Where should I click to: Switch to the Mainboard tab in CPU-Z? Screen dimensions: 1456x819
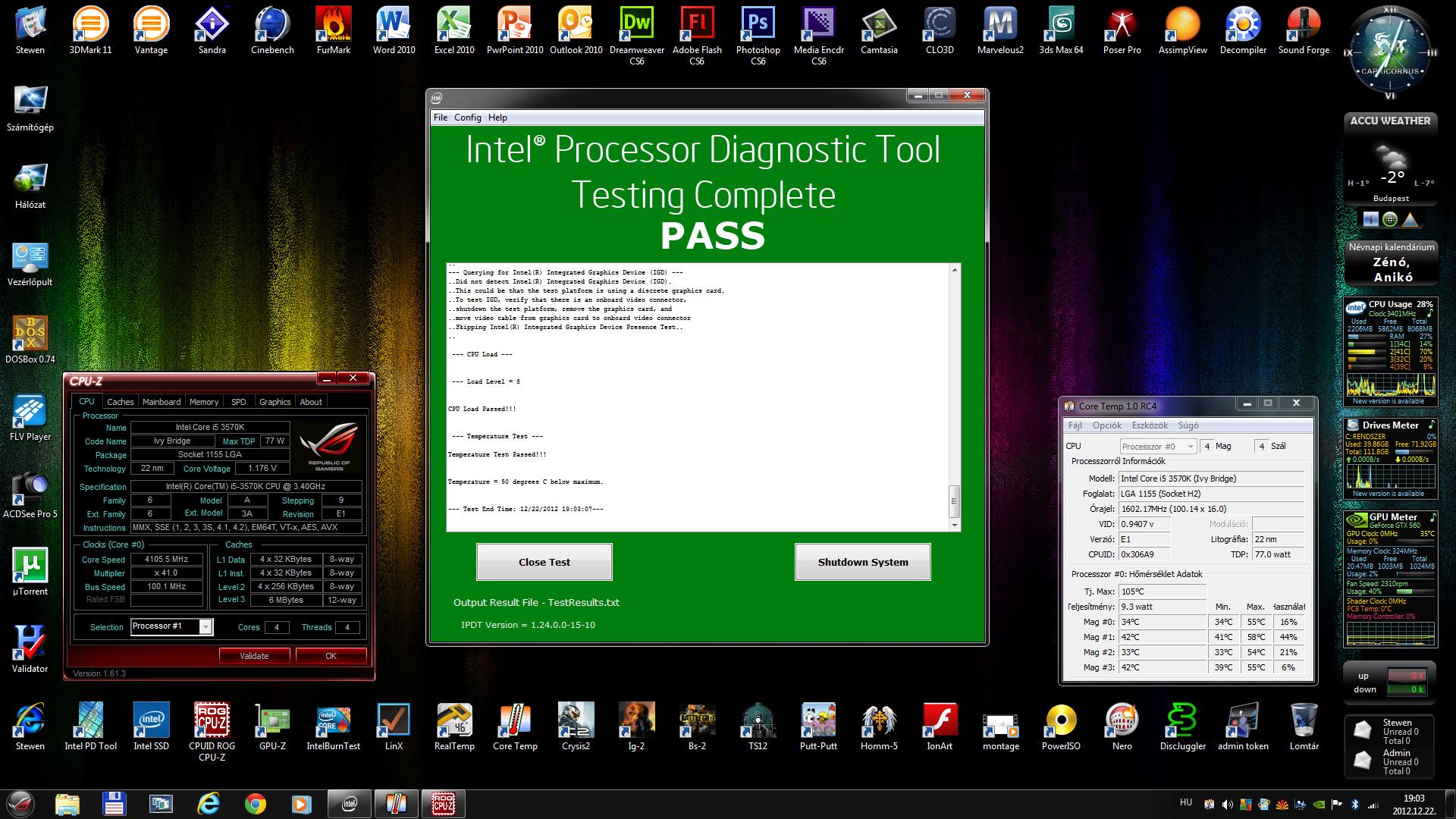click(x=162, y=402)
